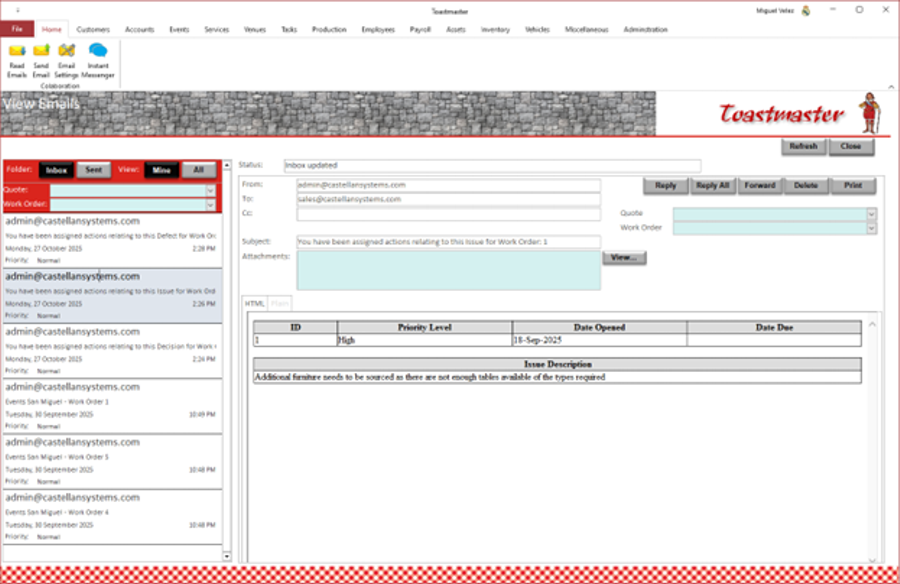Open the File menu
900x584 pixels.
[x=17, y=29]
